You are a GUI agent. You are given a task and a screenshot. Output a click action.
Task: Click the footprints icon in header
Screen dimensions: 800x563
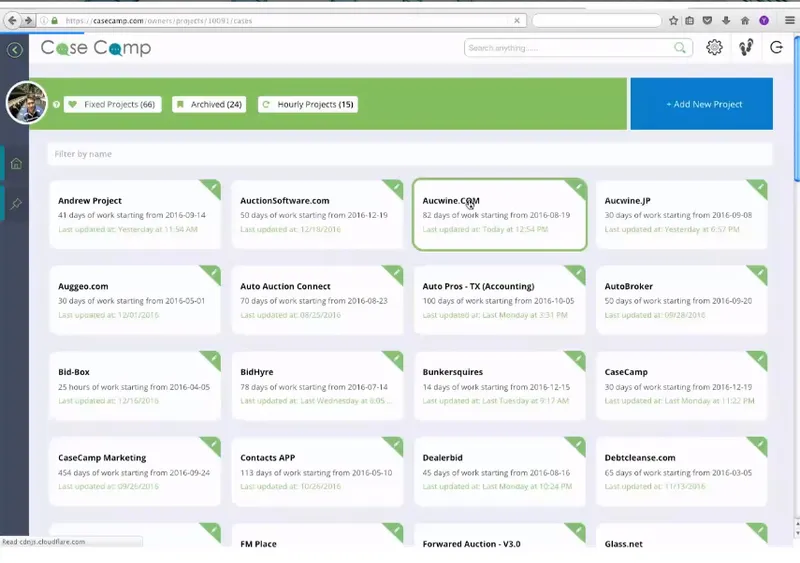[x=746, y=47]
